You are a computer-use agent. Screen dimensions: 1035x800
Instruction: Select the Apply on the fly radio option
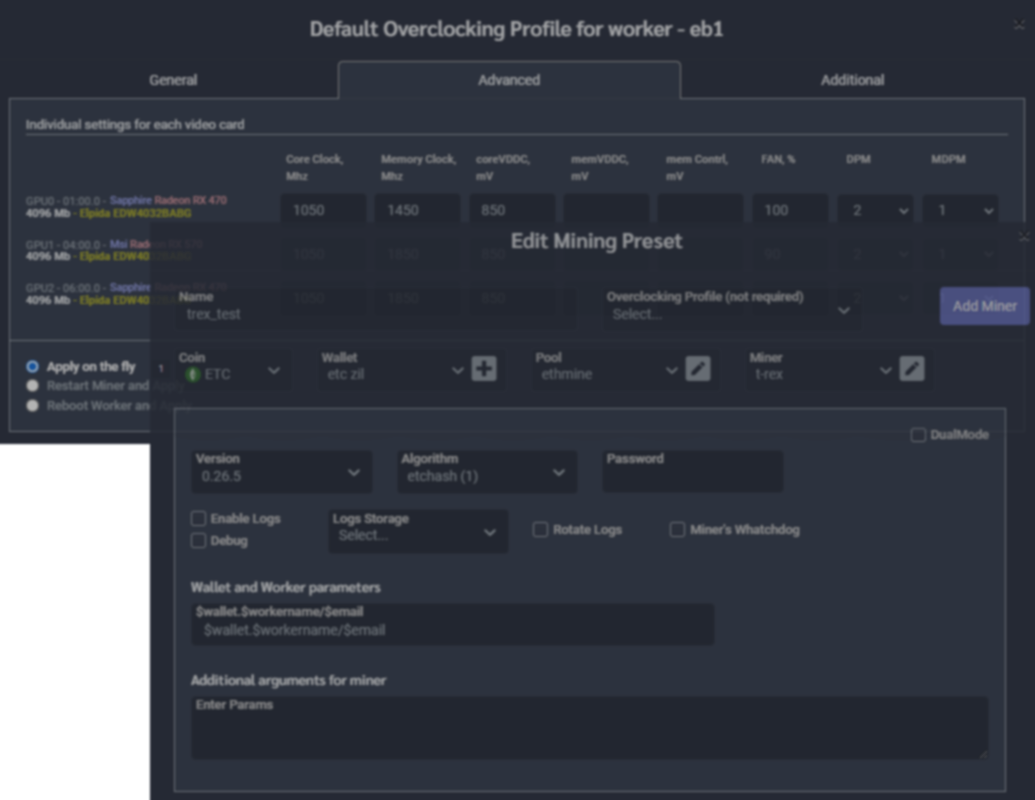(x=33, y=367)
